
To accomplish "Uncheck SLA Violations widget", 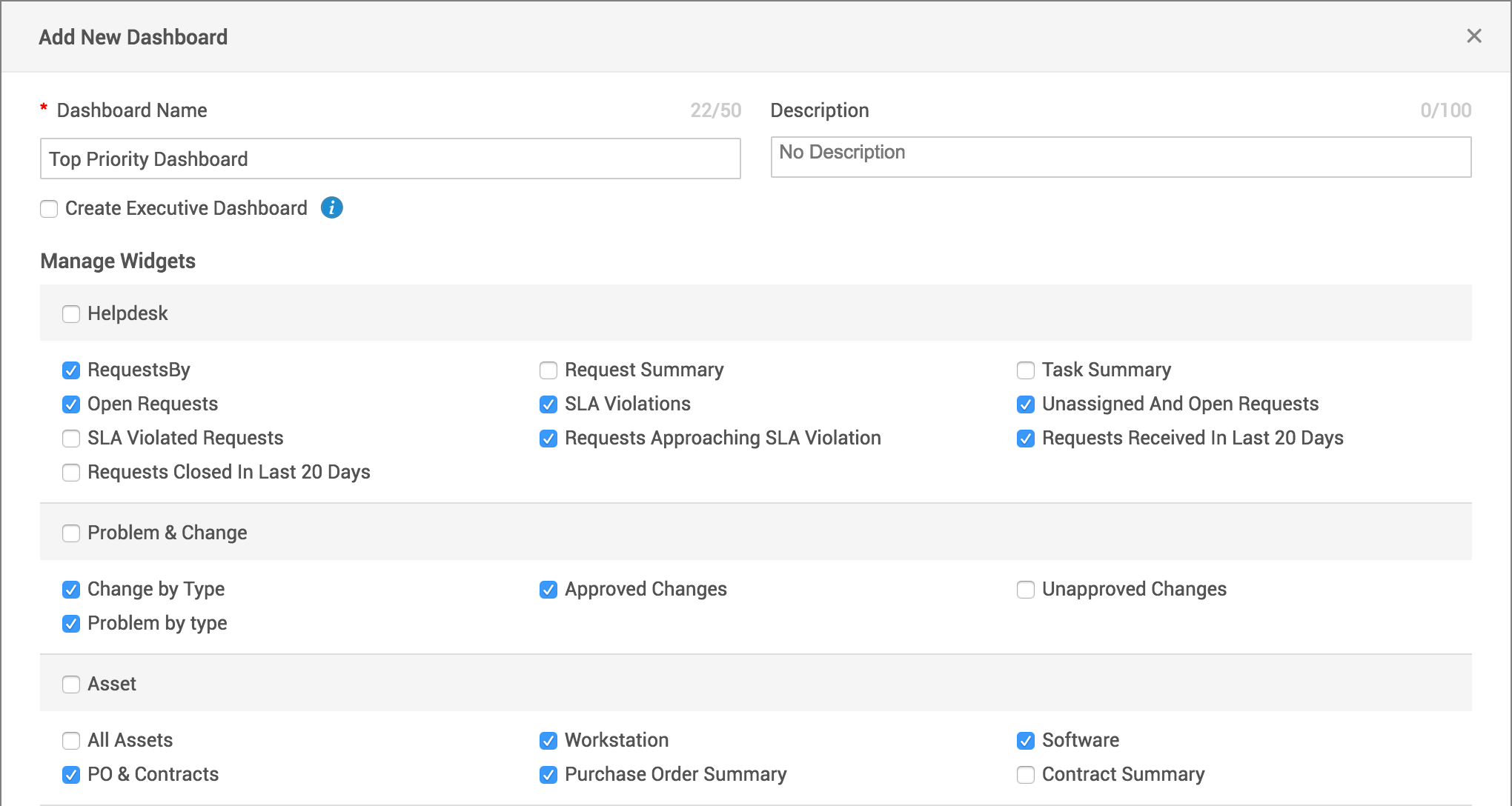I will 548,404.
